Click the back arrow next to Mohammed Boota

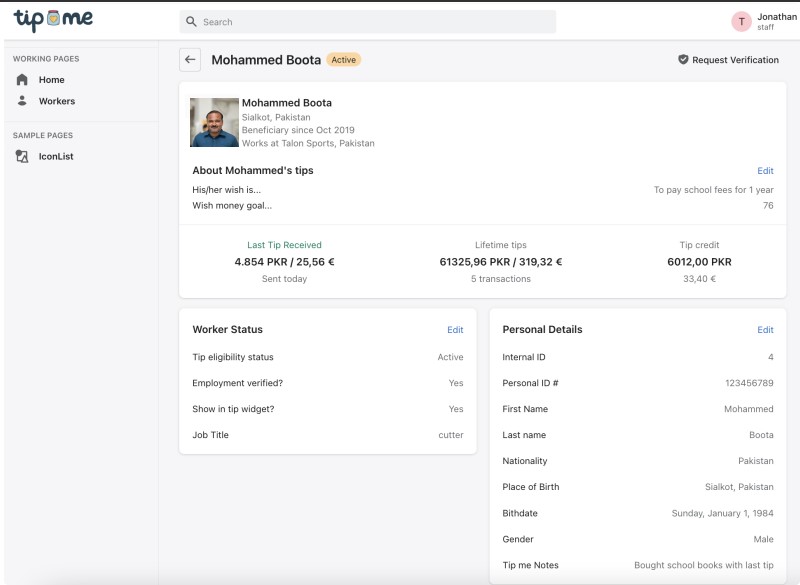pyautogui.click(x=189, y=59)
